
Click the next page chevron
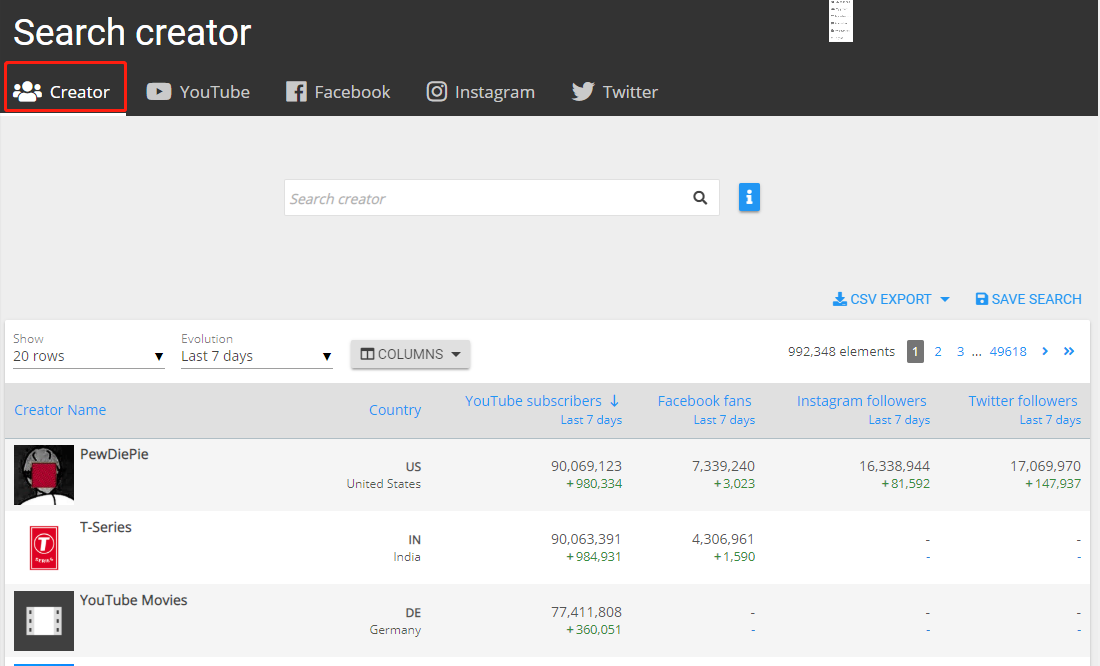pyautogui.click(x=1045, y=352)
